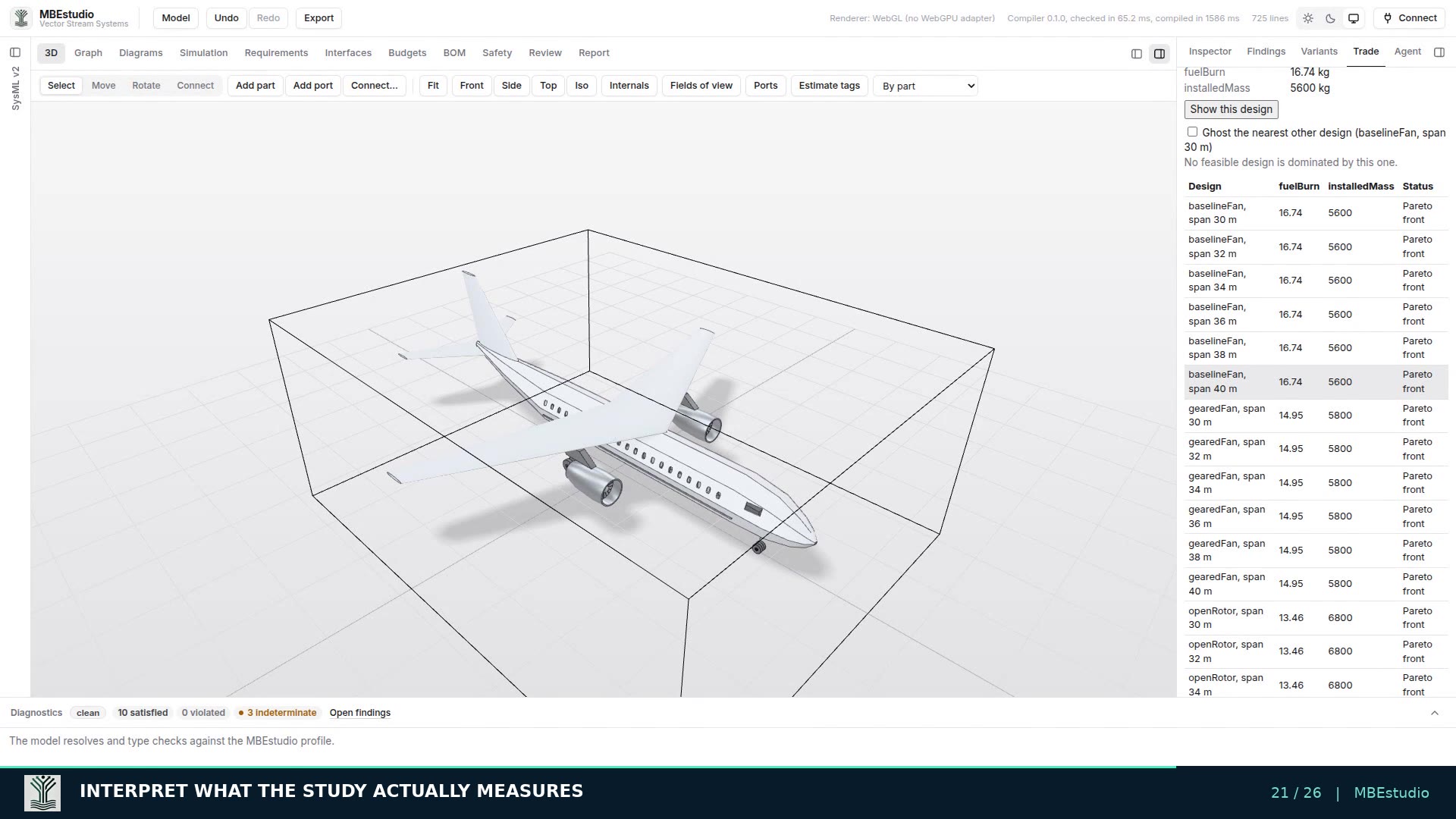Screen dimensions: 1456x819
Task: Switch to Iso view
Action: [582, 86]
